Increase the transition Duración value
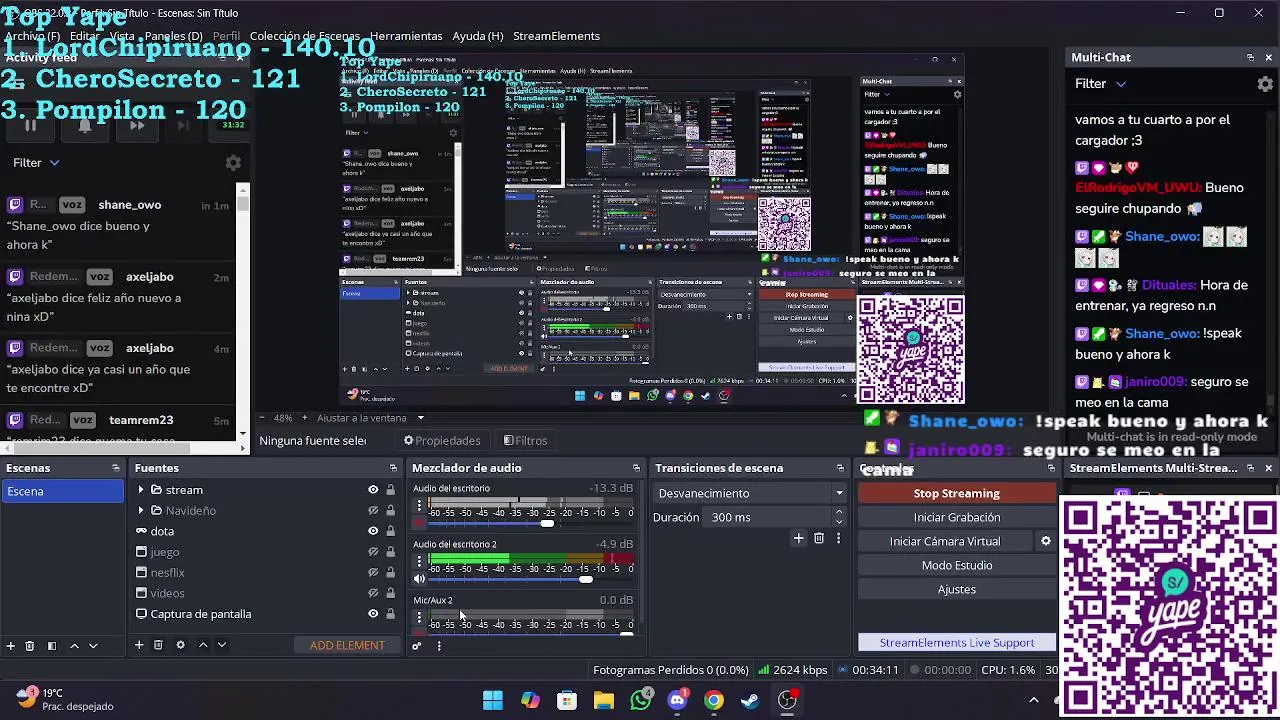This screenshot has width=1280, height=720. coord(838,512)
